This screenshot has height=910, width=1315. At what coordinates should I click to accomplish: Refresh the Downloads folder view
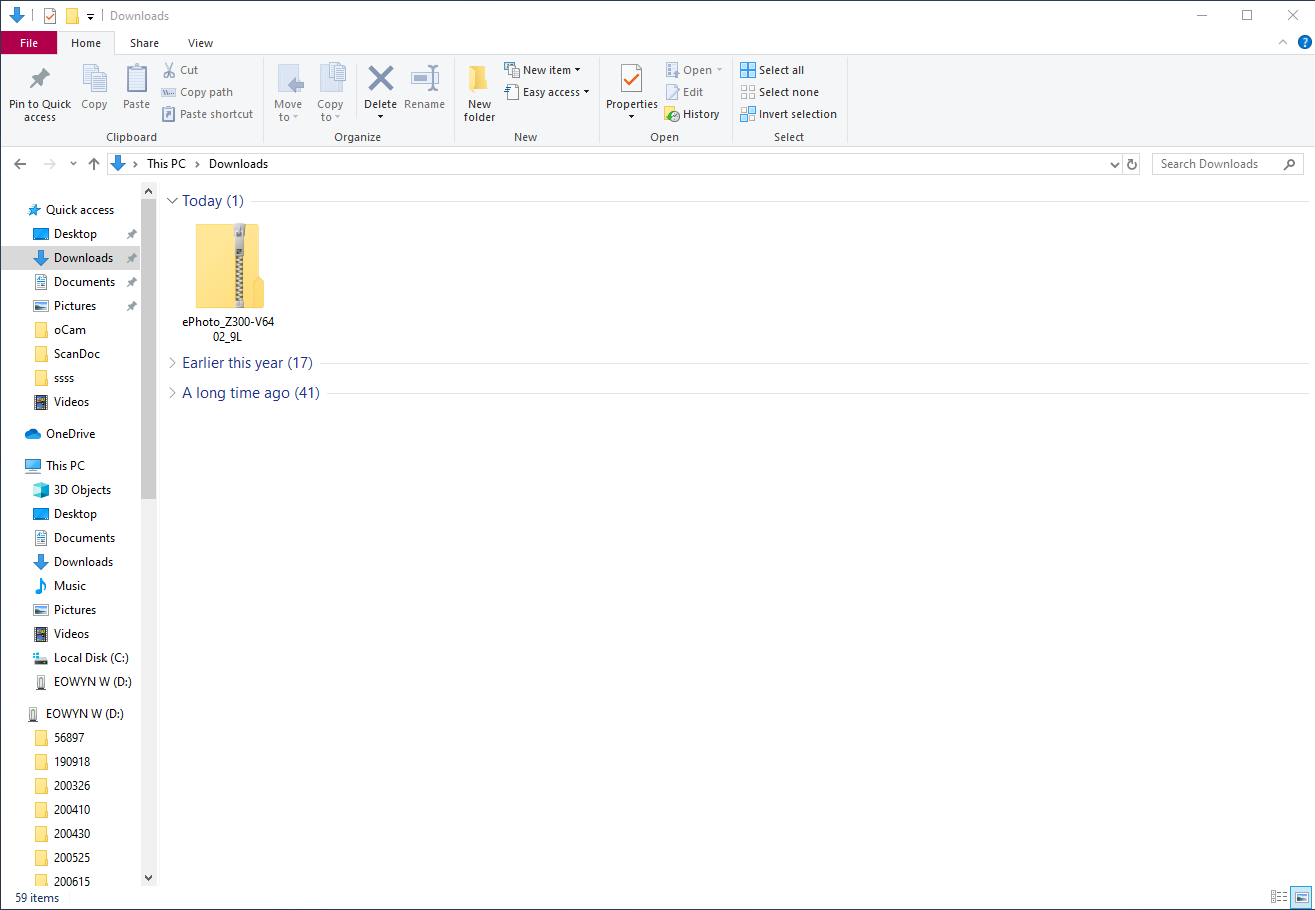coord(1132,164)
